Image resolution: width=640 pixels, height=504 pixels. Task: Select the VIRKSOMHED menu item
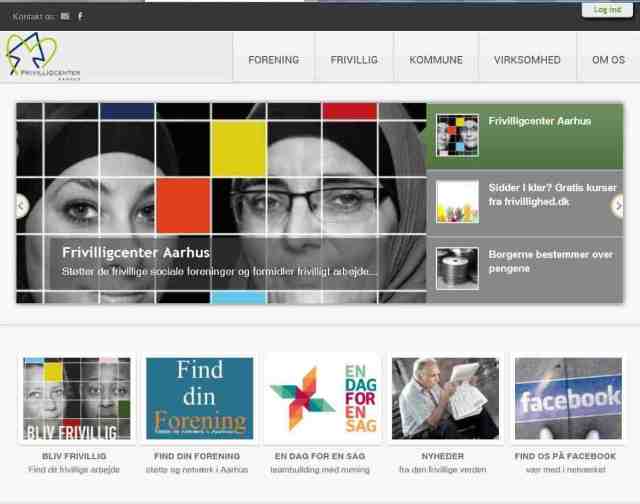[x=526, y=60]
